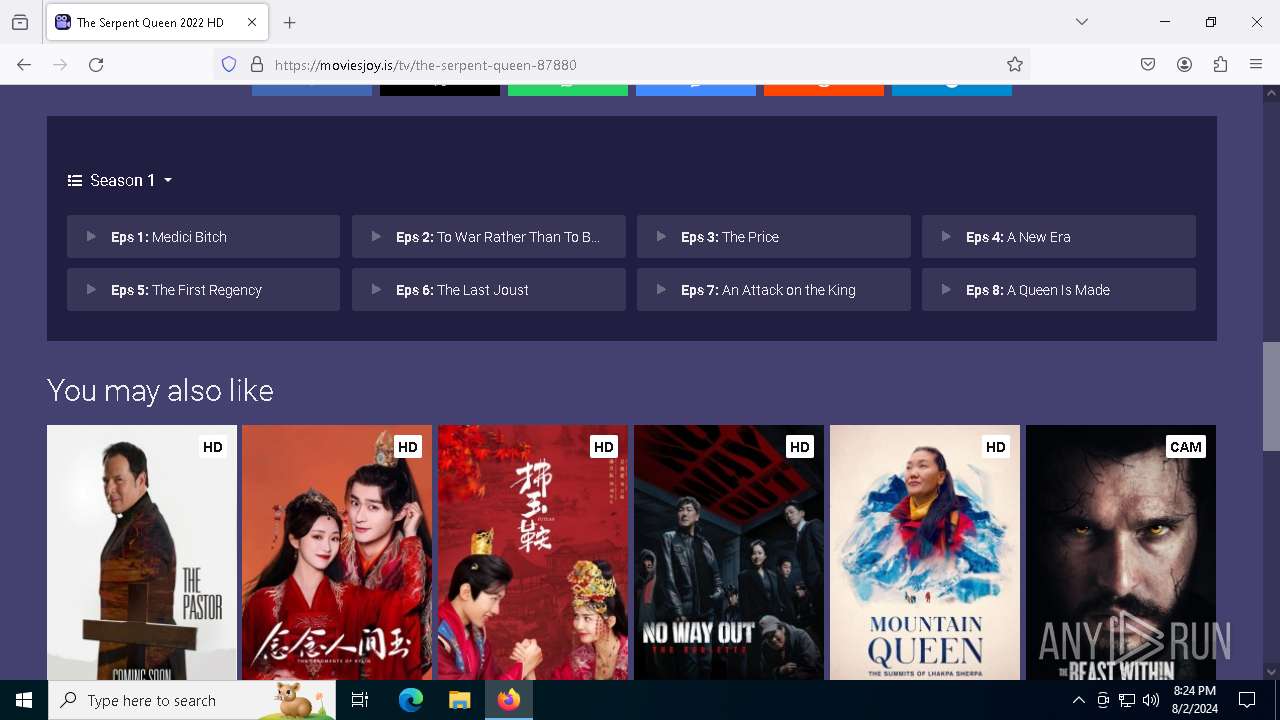Play Eps 4: A New Era
The image size is (1280, 720).
point(1058,237)
